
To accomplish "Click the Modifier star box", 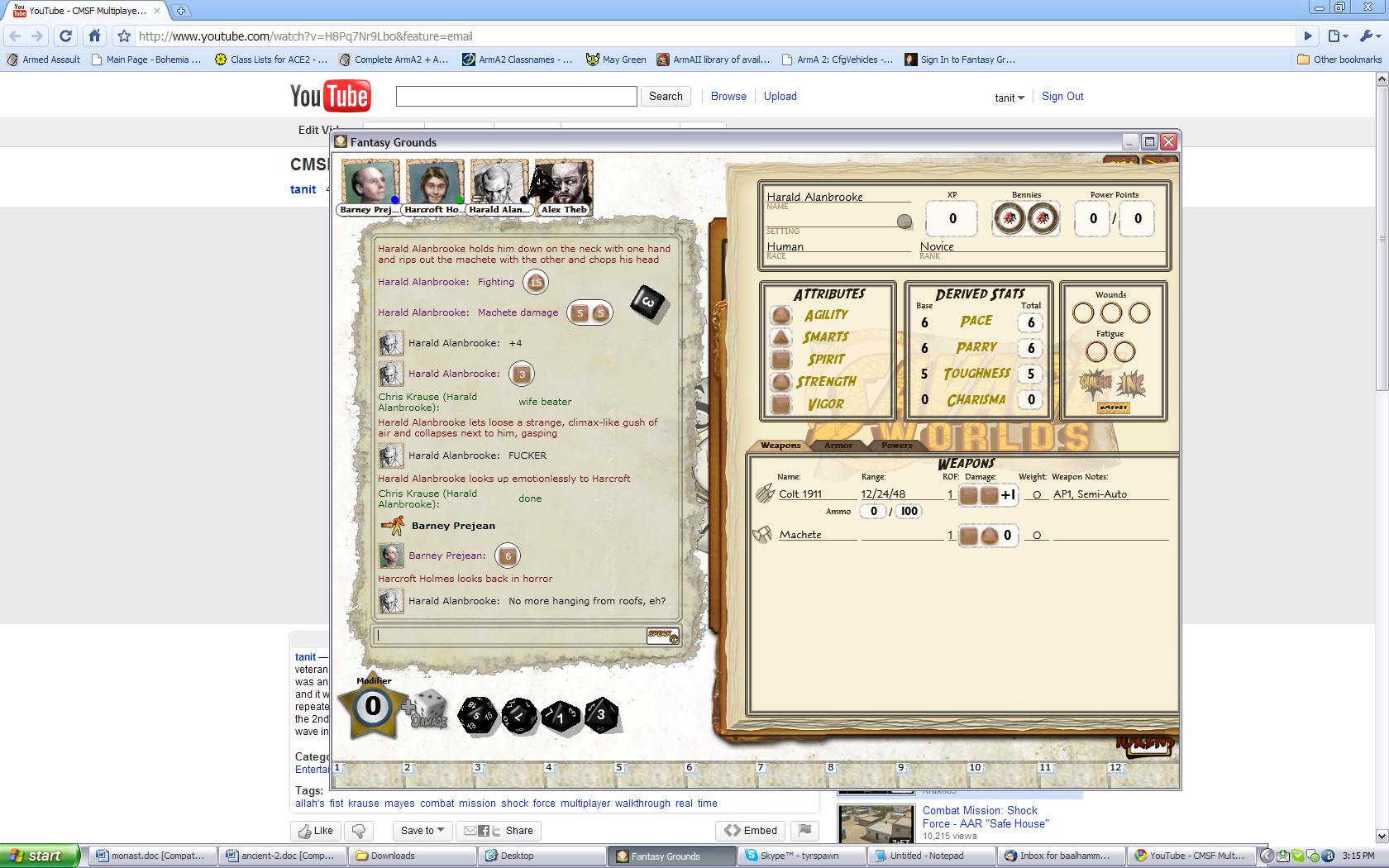I will [x=373, y=705].
